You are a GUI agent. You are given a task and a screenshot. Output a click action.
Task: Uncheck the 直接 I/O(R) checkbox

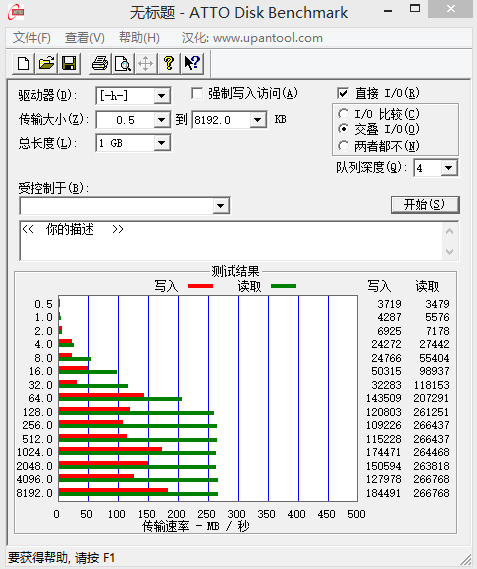pyautogui.click(x=343, y=93)
